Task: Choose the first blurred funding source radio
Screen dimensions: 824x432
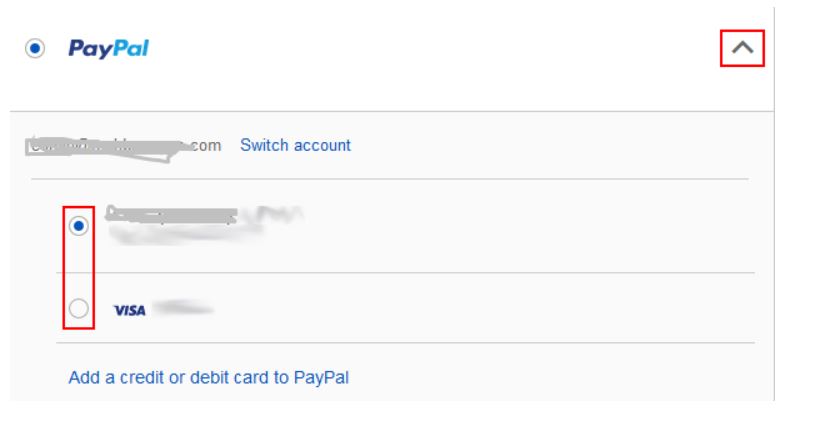Action: pyautogui.click(x=79, y=226)
